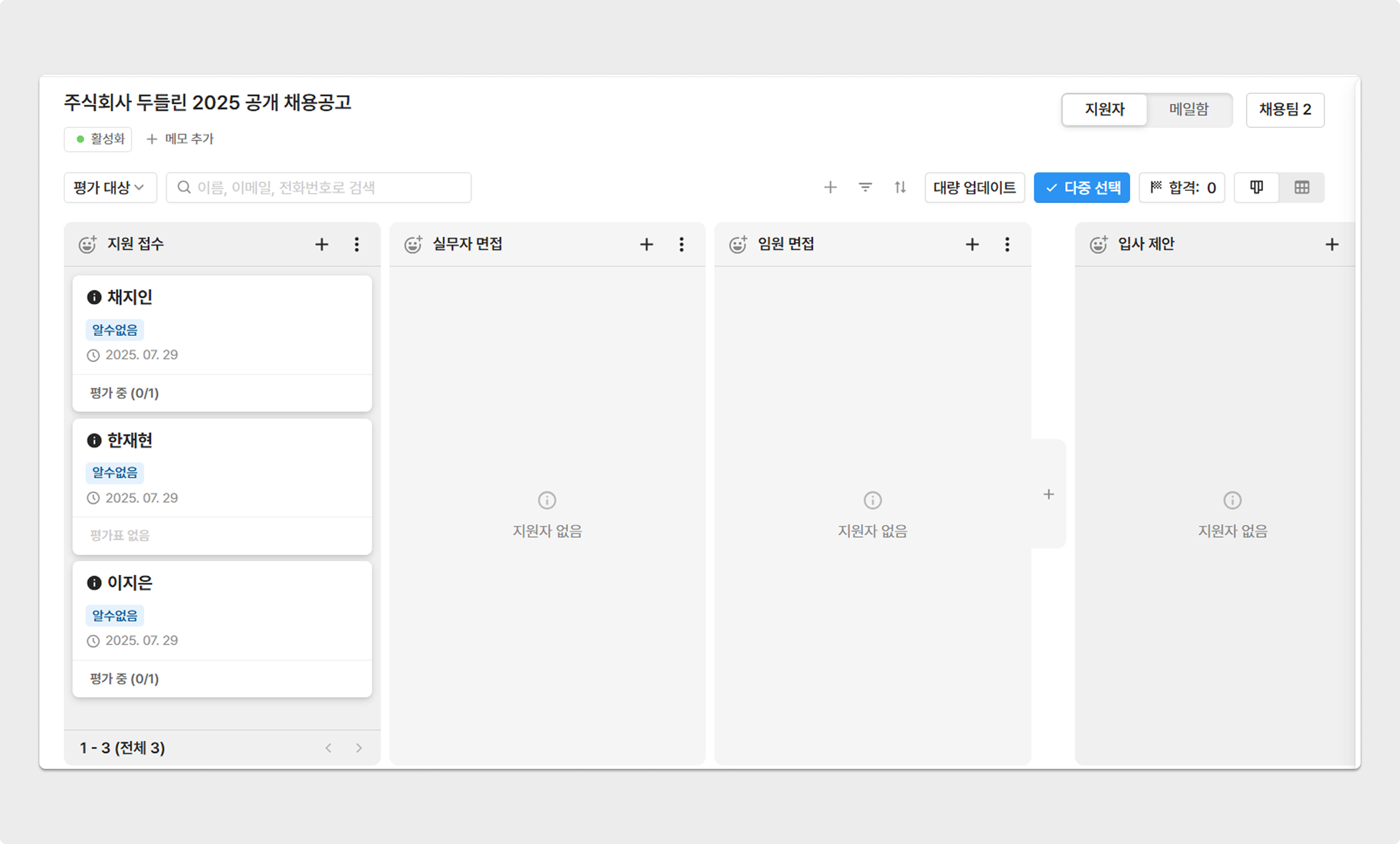The image size is (1400, 844).
Task: Switch to the 메일함 tab
Action: (x=1188, y=110)
